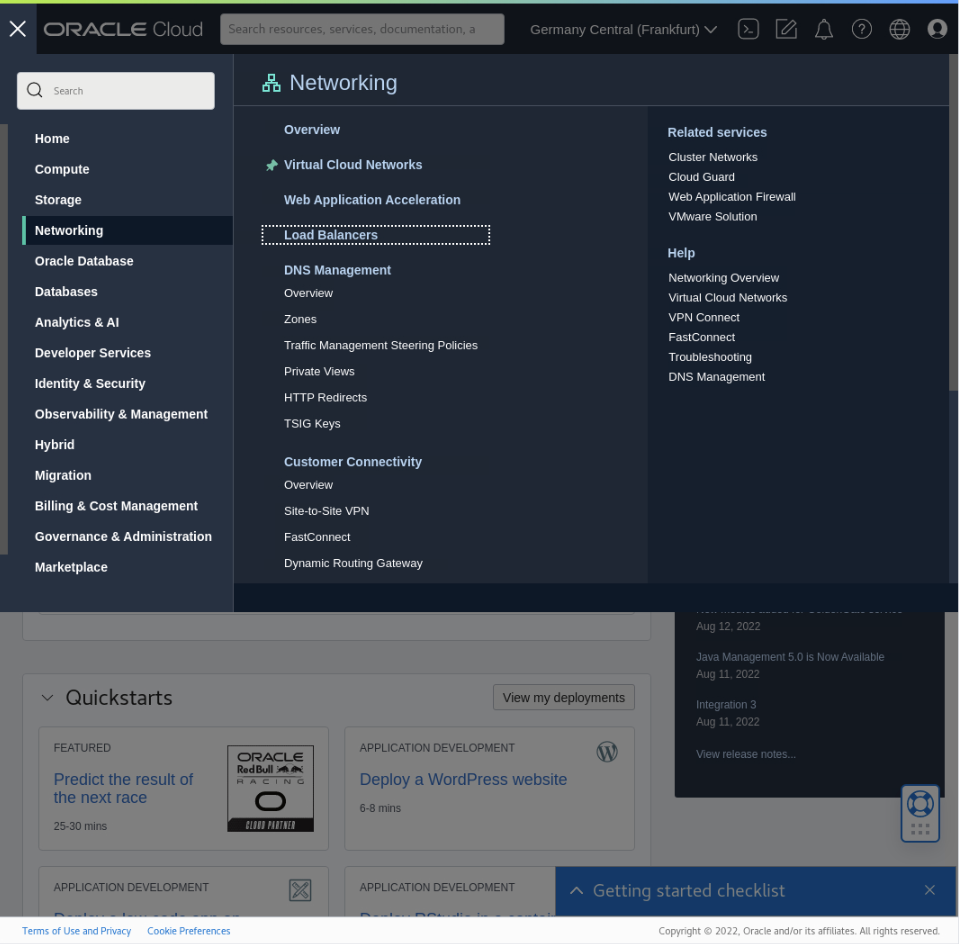The image size is (959, 944).
Task: Open Hybrid menu item
Action: tap(54, 445)
